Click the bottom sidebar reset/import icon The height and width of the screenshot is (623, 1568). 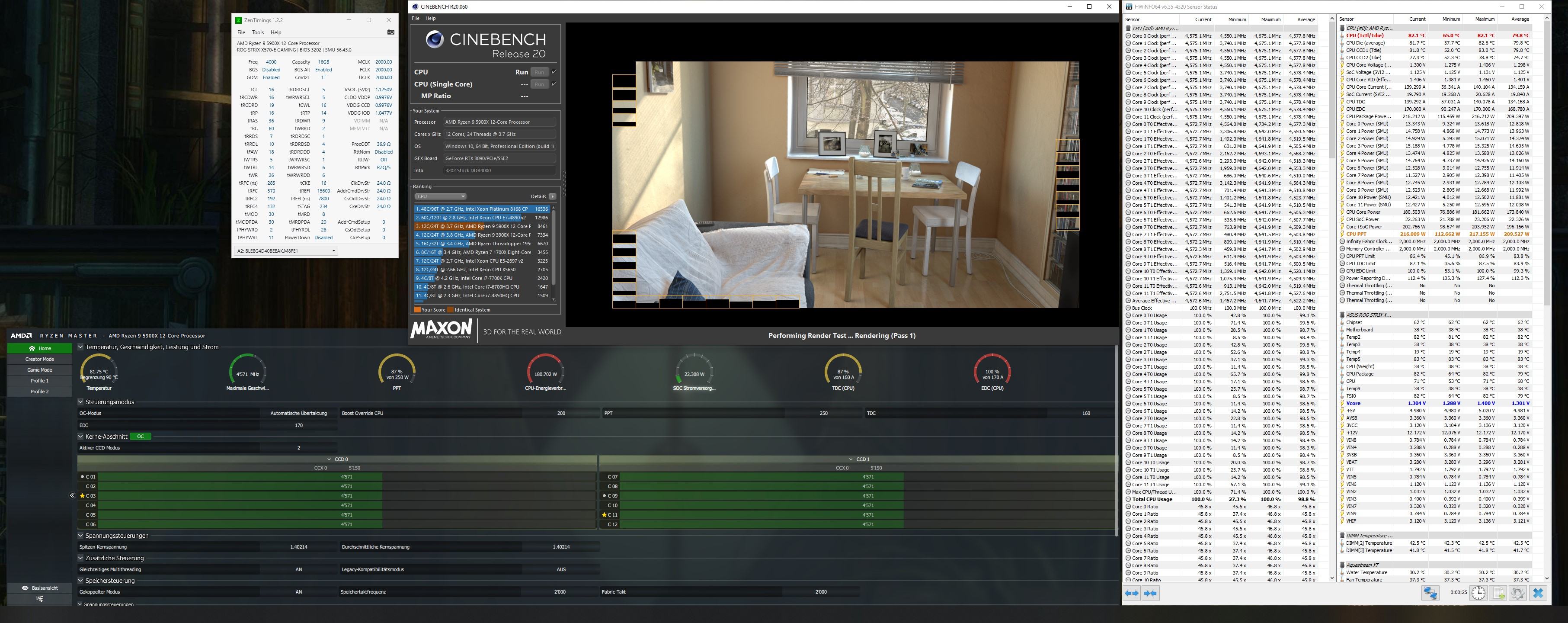point(39,599)
